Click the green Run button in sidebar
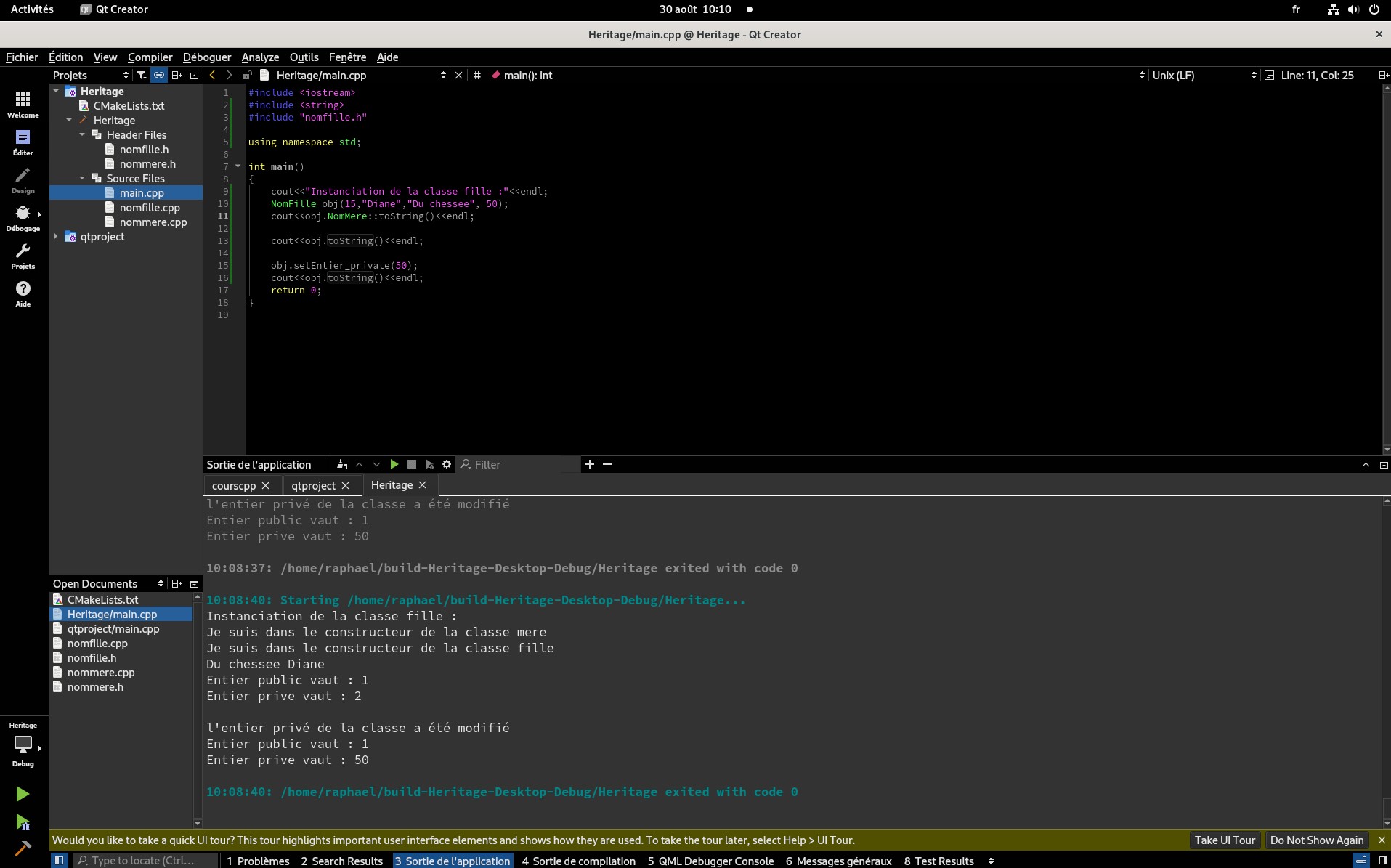The width and height of the screenshot is (1391, 868). [x=23, y=794]
